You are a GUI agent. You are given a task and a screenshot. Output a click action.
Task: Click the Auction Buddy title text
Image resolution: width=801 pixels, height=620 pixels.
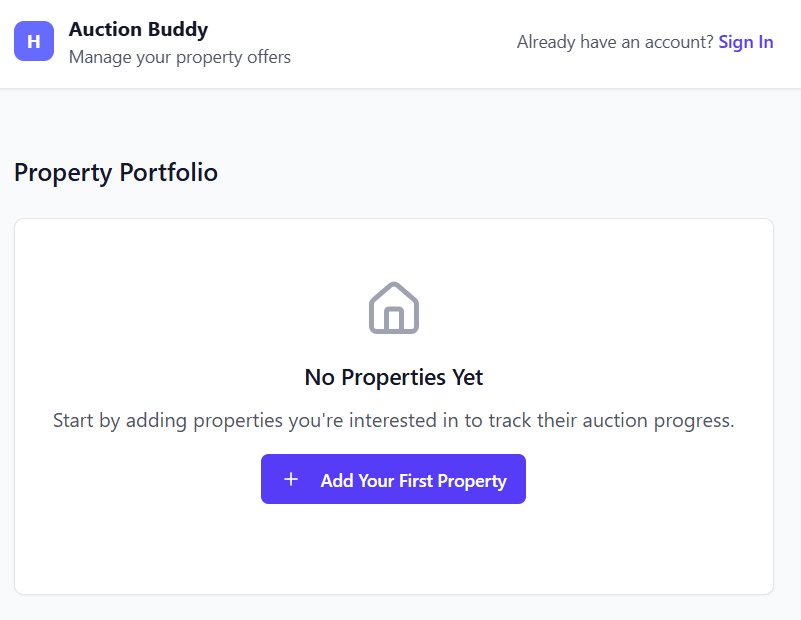pos(138,29)
